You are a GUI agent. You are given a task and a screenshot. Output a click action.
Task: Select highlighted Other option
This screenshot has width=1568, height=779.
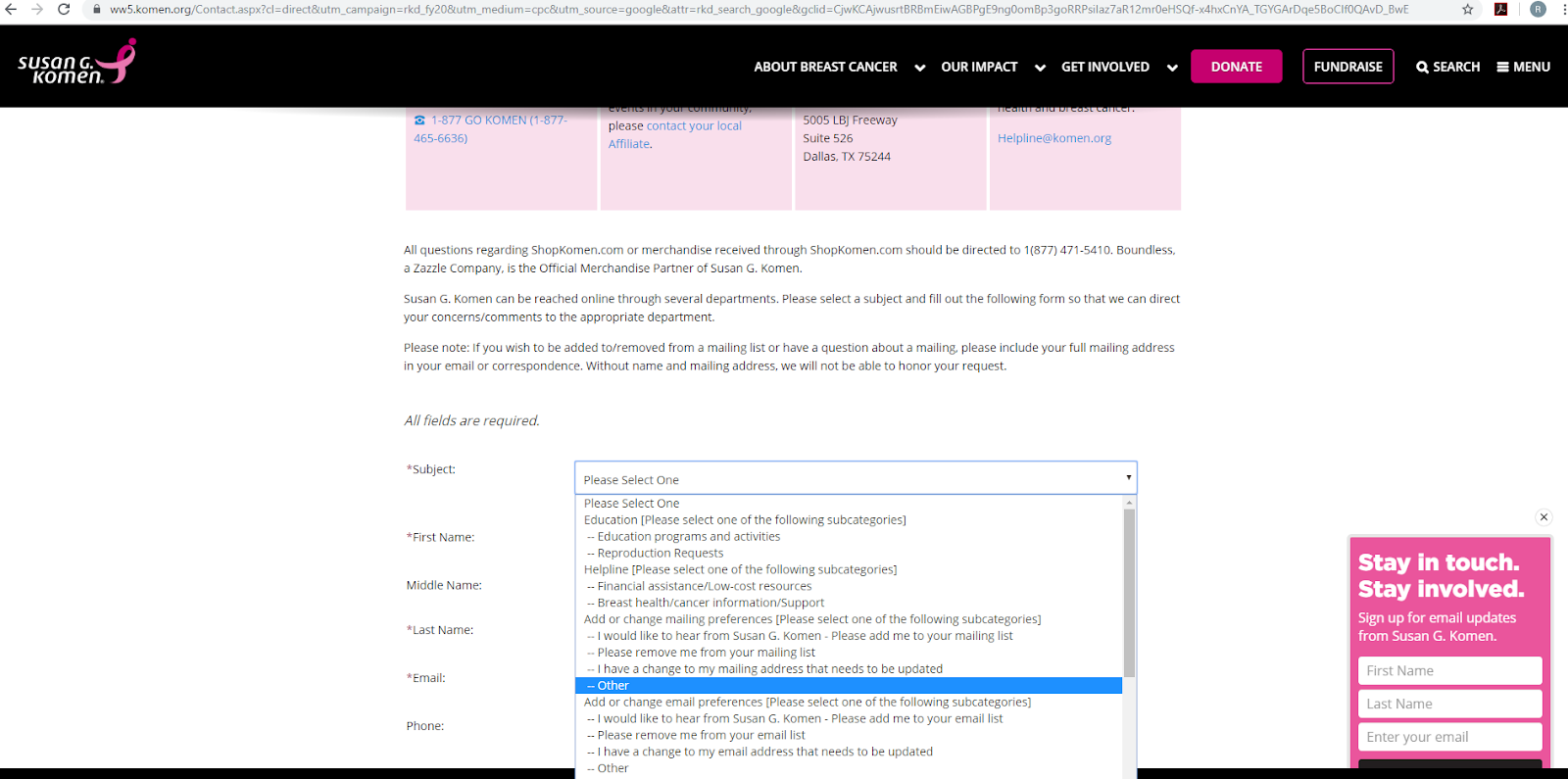pos(849,686)
